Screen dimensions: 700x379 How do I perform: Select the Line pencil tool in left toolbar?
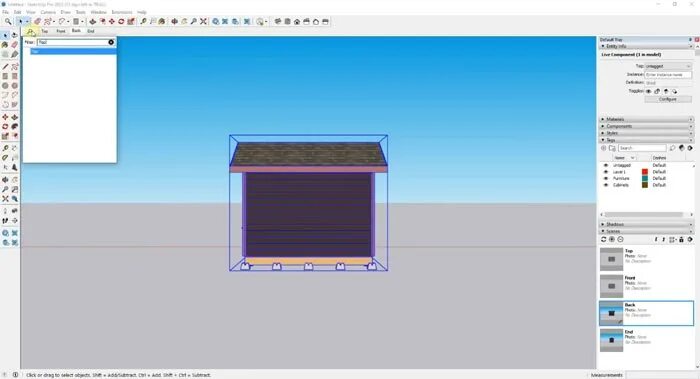(x=5, y=67)
